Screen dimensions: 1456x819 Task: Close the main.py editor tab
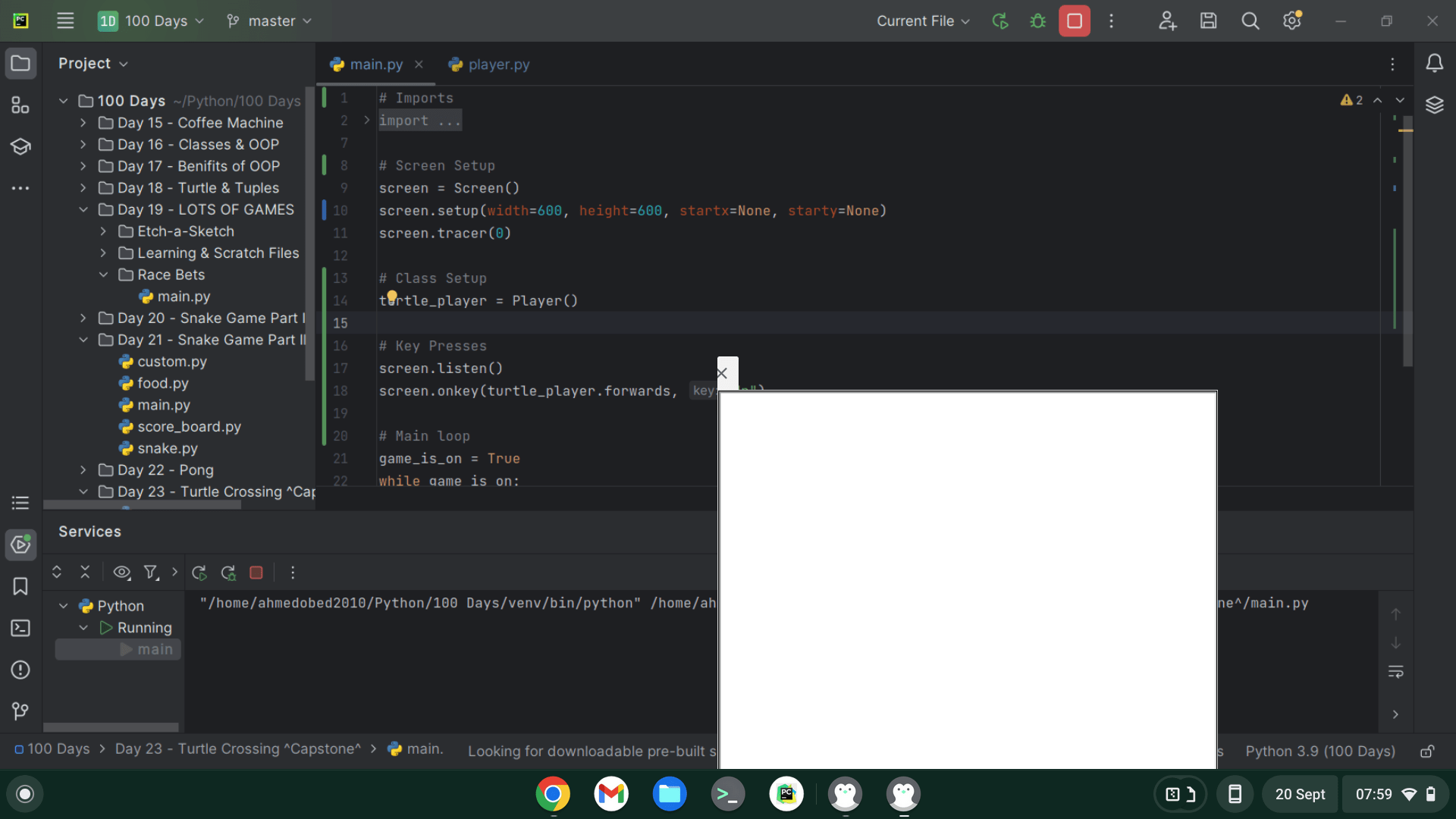(x=419, y=64)
